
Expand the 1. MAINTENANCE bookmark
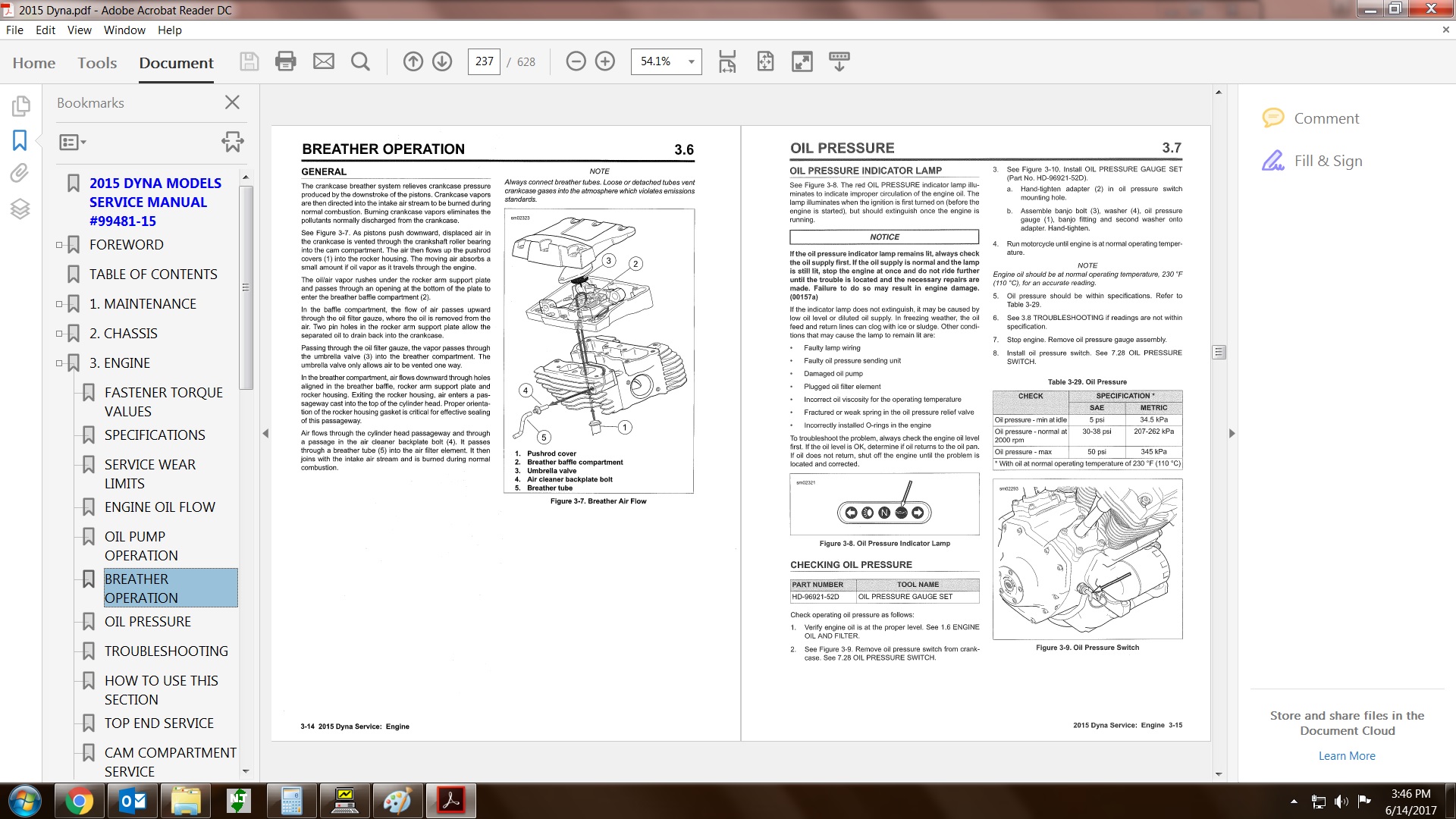59,304
